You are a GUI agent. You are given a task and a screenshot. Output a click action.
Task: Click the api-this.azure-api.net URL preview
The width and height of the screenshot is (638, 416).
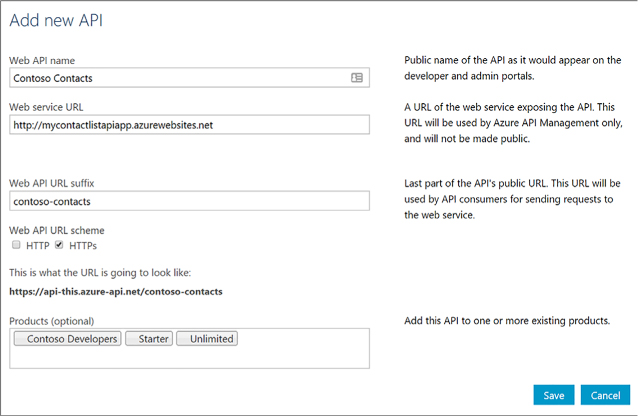pyautogui.click(x=116, y=291)
